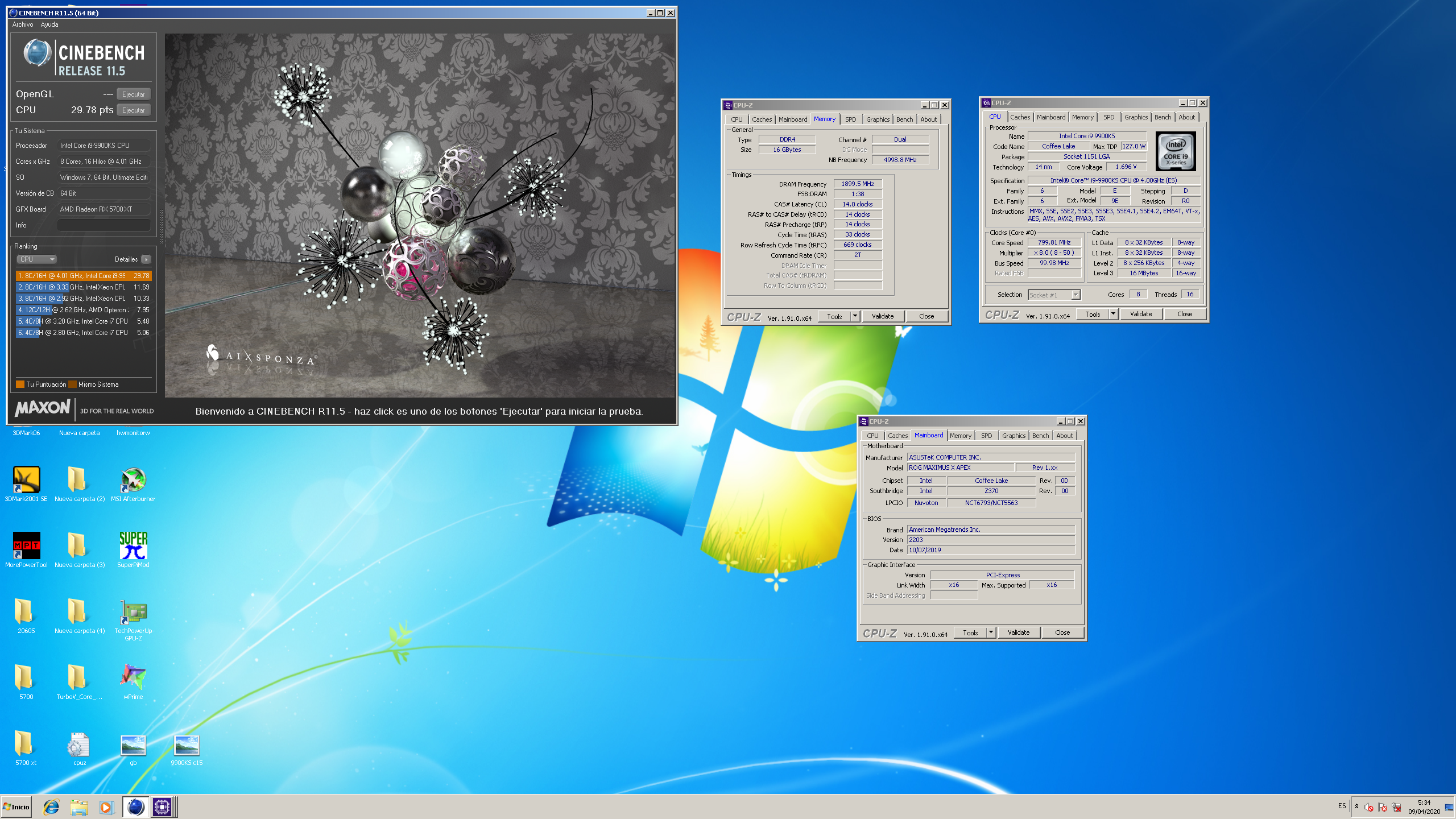This screenshot has width=1456, height=819.
Task: Open the 2060S folder
Action: [x=26, y=615]
